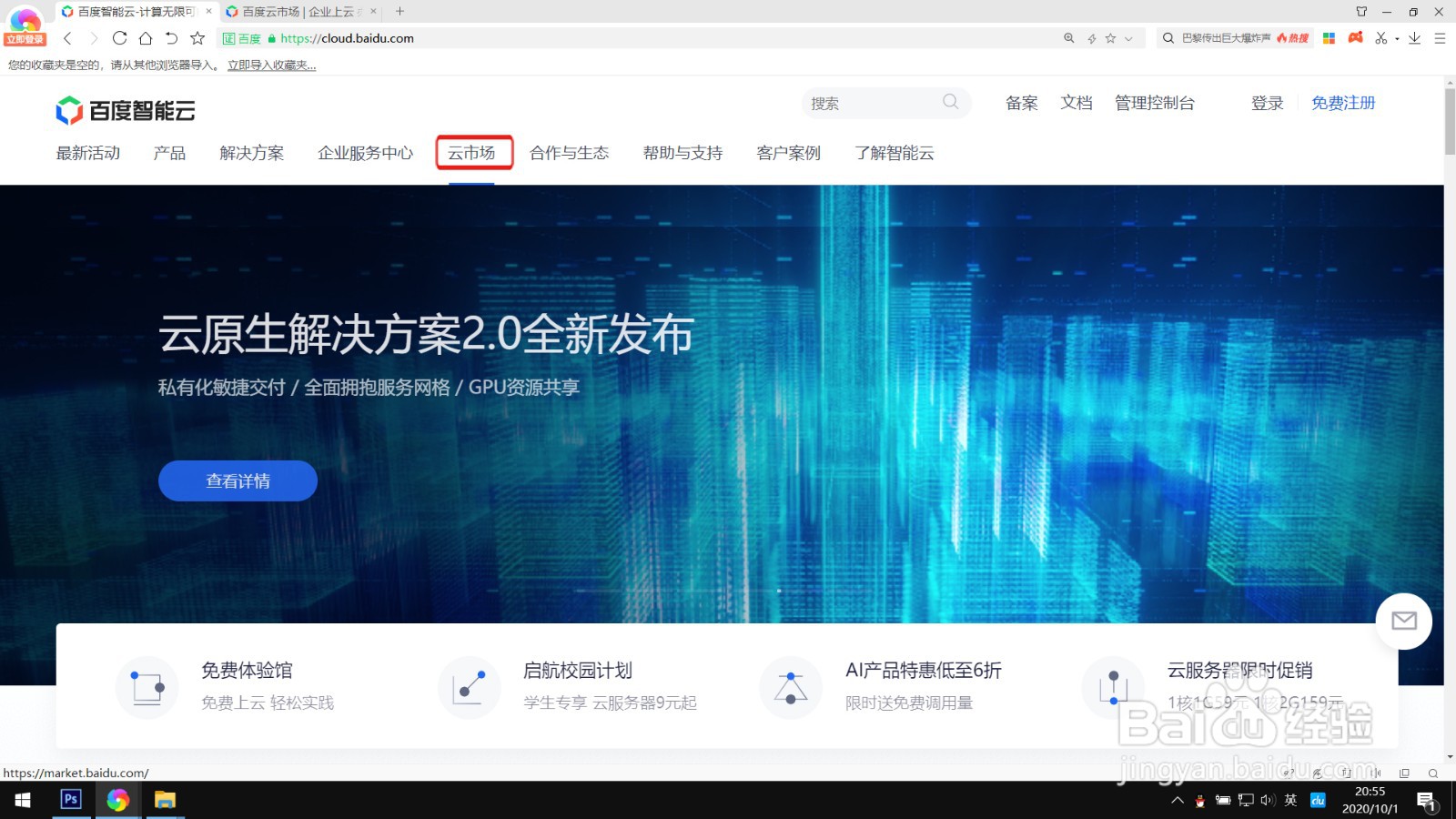Screen dimensions: 1456x819
Task: Click the 英 input method indicator
Action: point(1290,800)
